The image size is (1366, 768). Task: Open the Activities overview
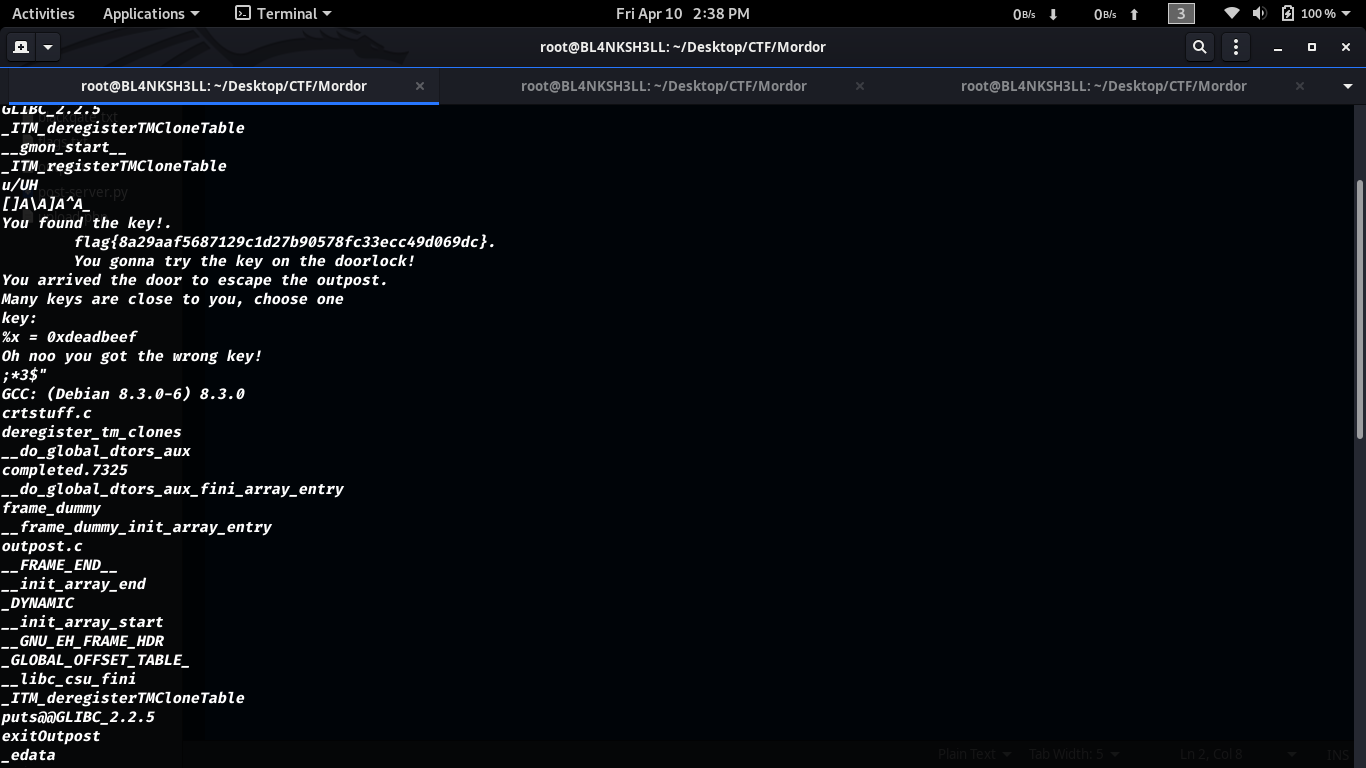point(43,14)
